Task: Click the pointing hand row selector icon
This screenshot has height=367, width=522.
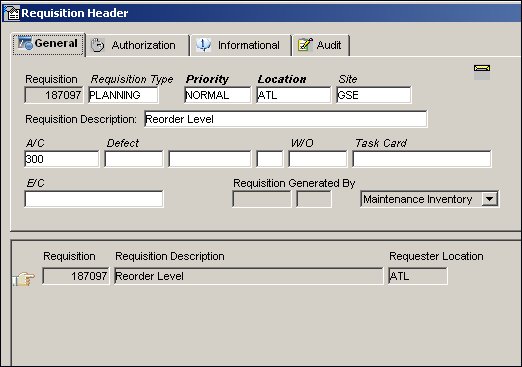Action: (x=24, y=279)
